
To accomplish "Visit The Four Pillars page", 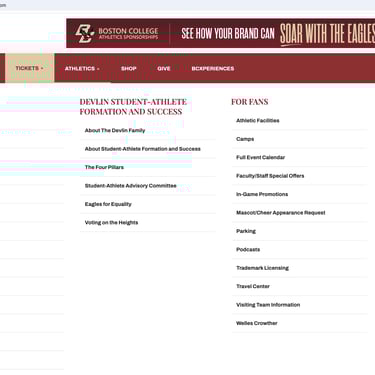I will point(104,167).
